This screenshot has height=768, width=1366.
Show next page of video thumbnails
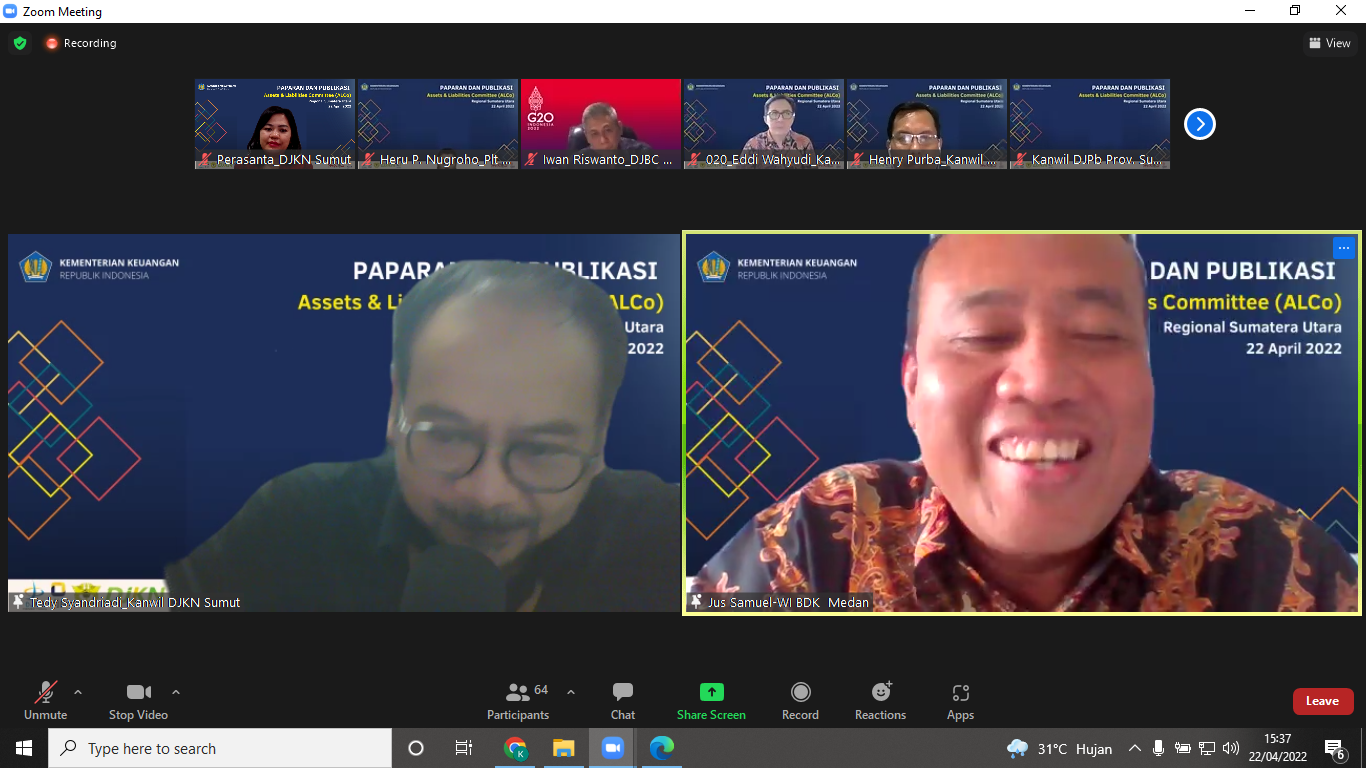1199,124
